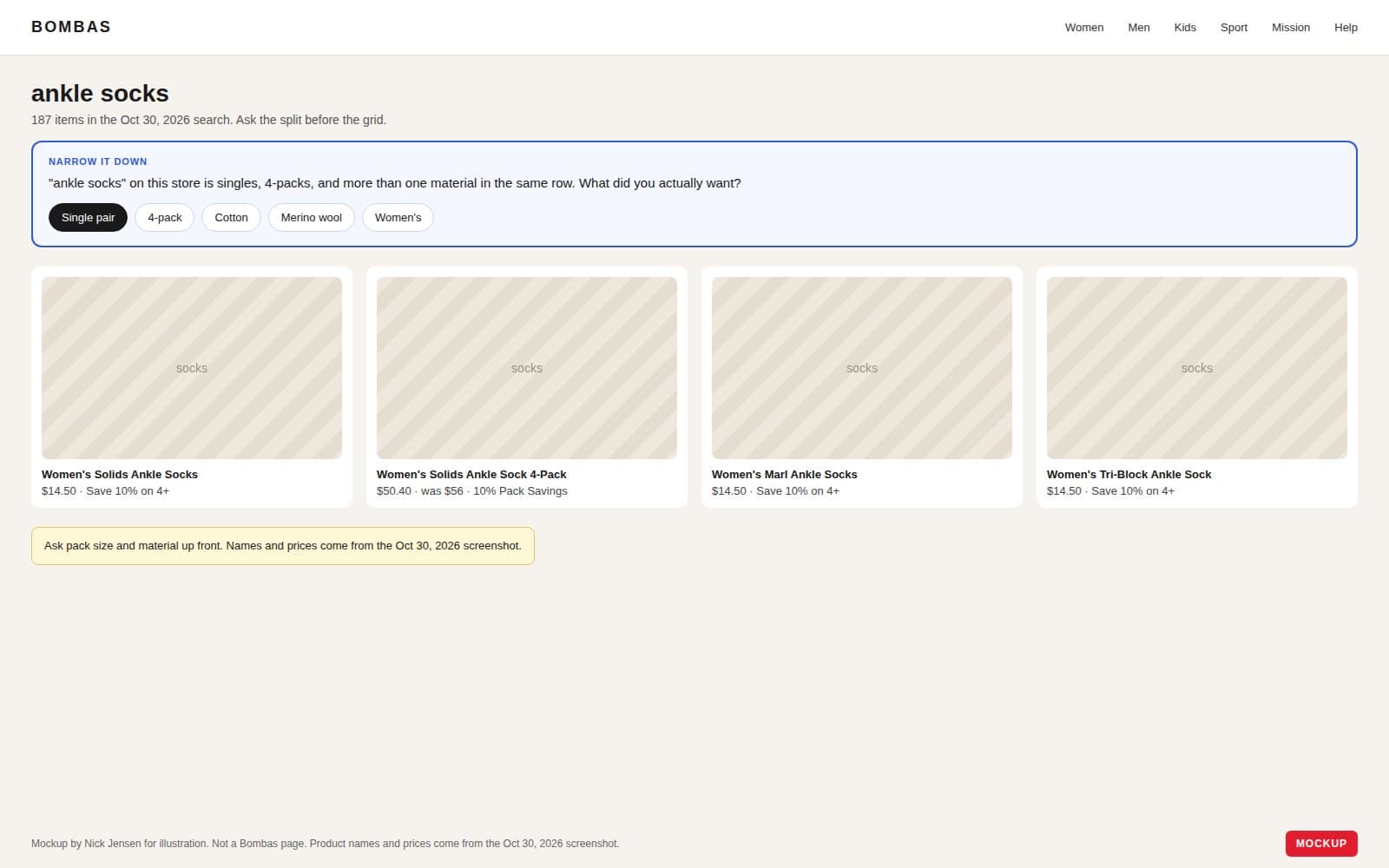Open Women's Tri-Block Ankle Sock image

pyautogui.click(x=1197, y=368)
